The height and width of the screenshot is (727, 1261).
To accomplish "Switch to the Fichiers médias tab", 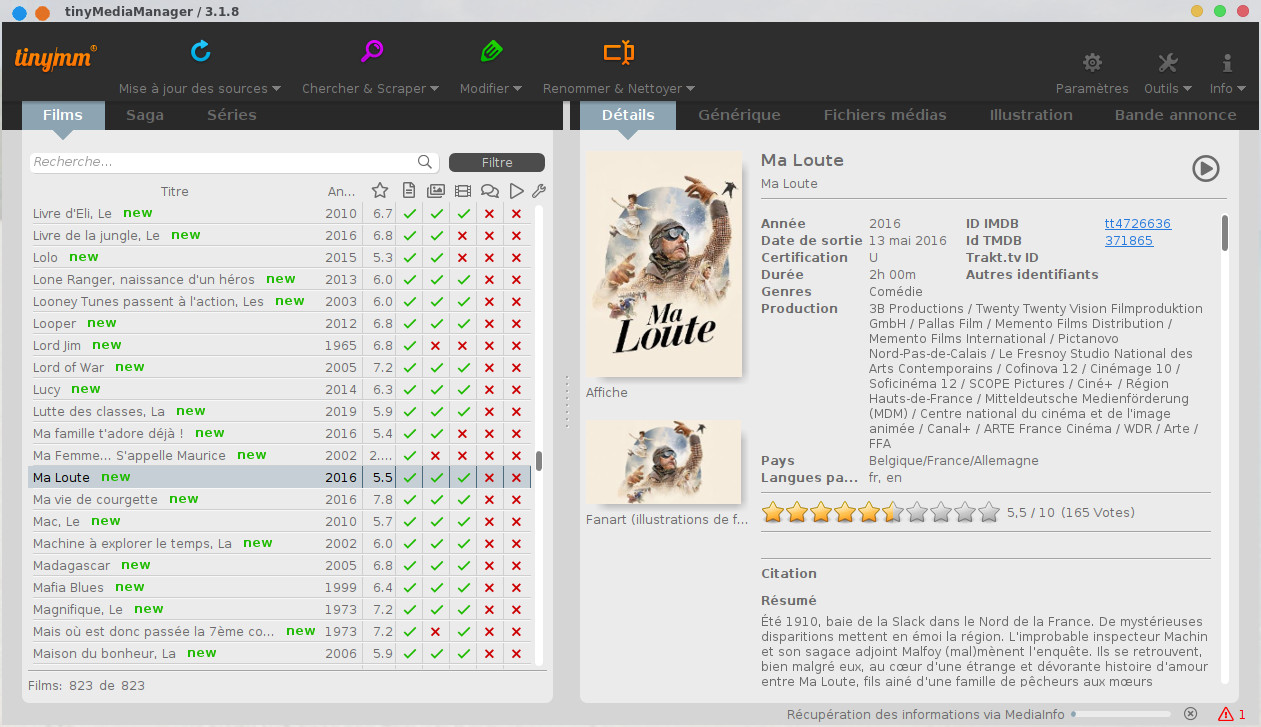I will [x=885, y=115].
